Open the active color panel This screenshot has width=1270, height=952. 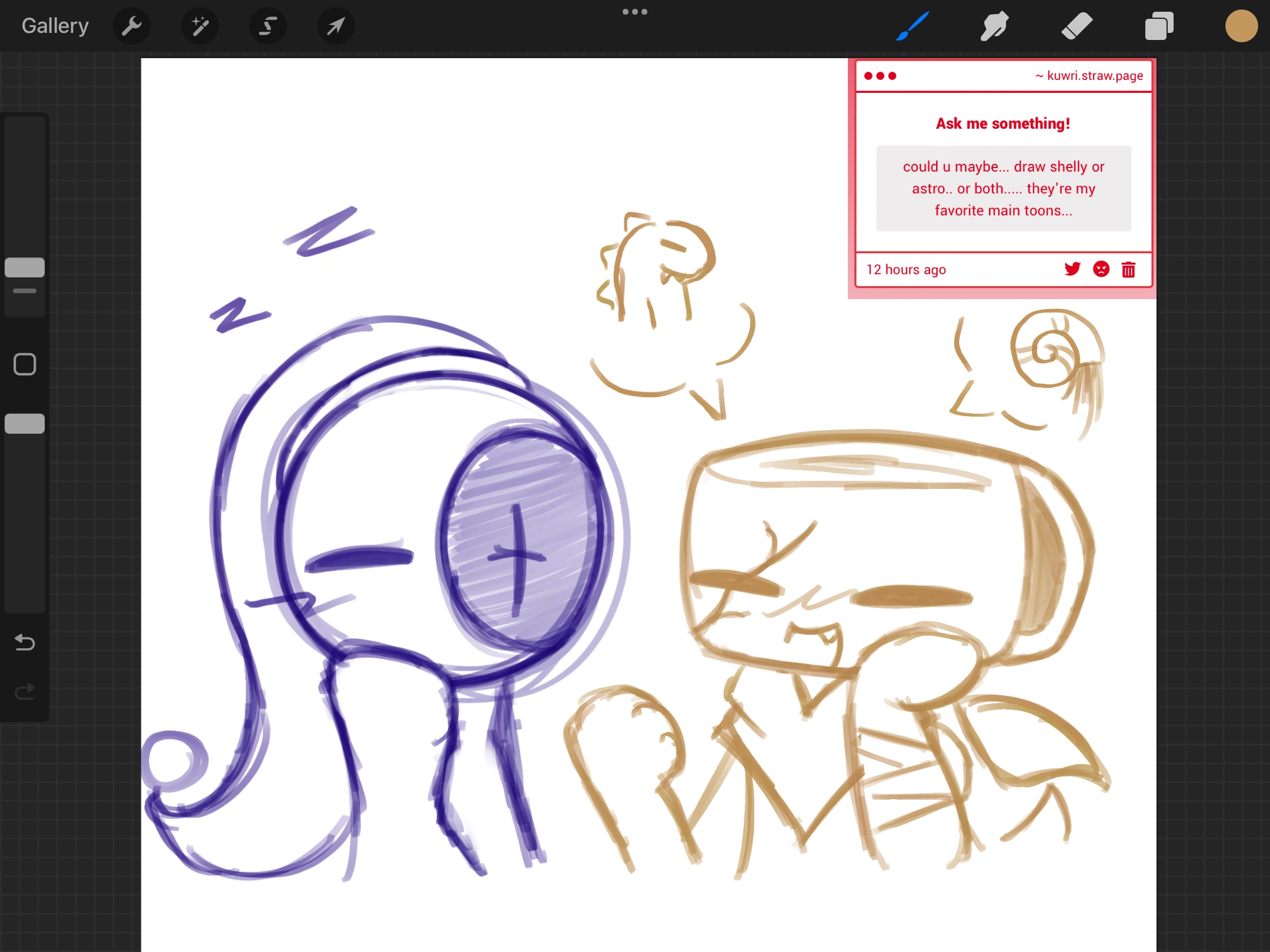point(1241,25)
